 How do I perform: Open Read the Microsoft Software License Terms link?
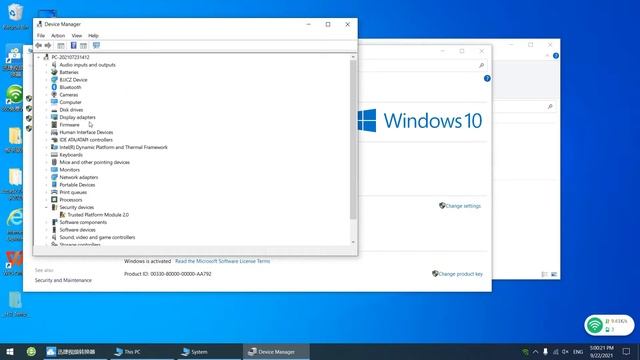tap(222, 261)
